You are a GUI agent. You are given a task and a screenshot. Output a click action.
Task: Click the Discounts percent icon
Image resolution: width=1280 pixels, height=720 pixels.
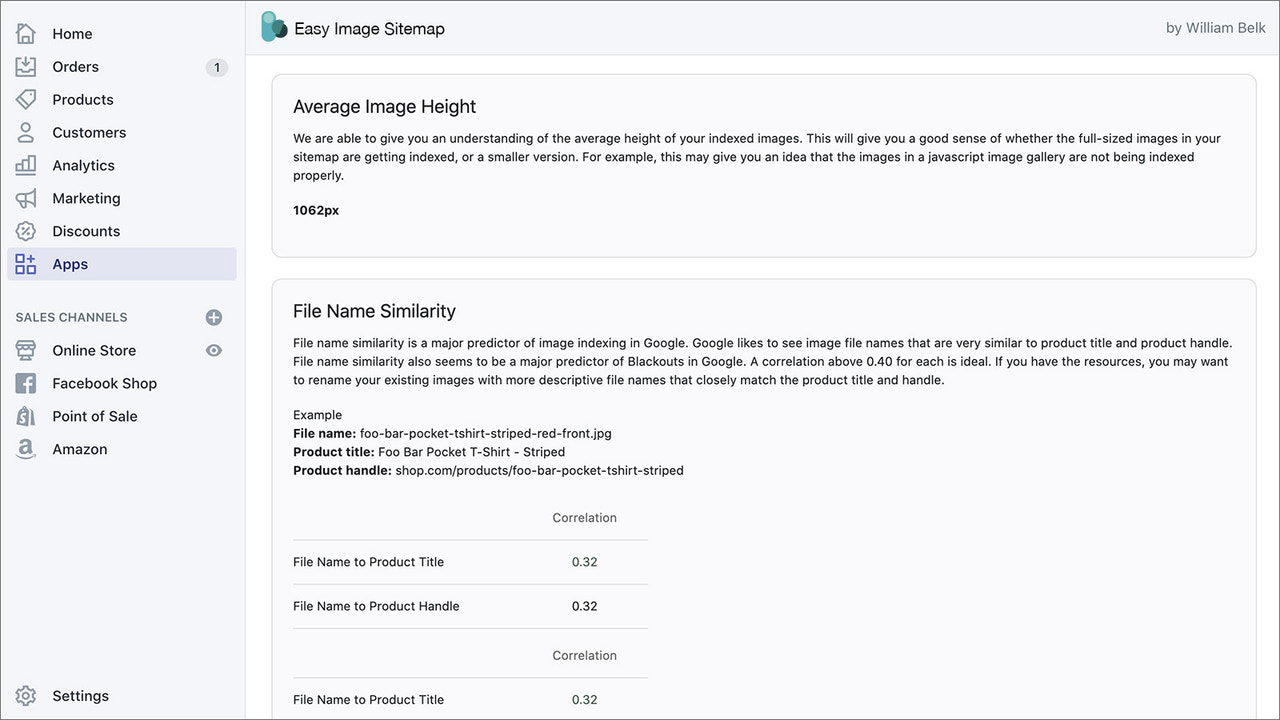[x=25, y=231]
